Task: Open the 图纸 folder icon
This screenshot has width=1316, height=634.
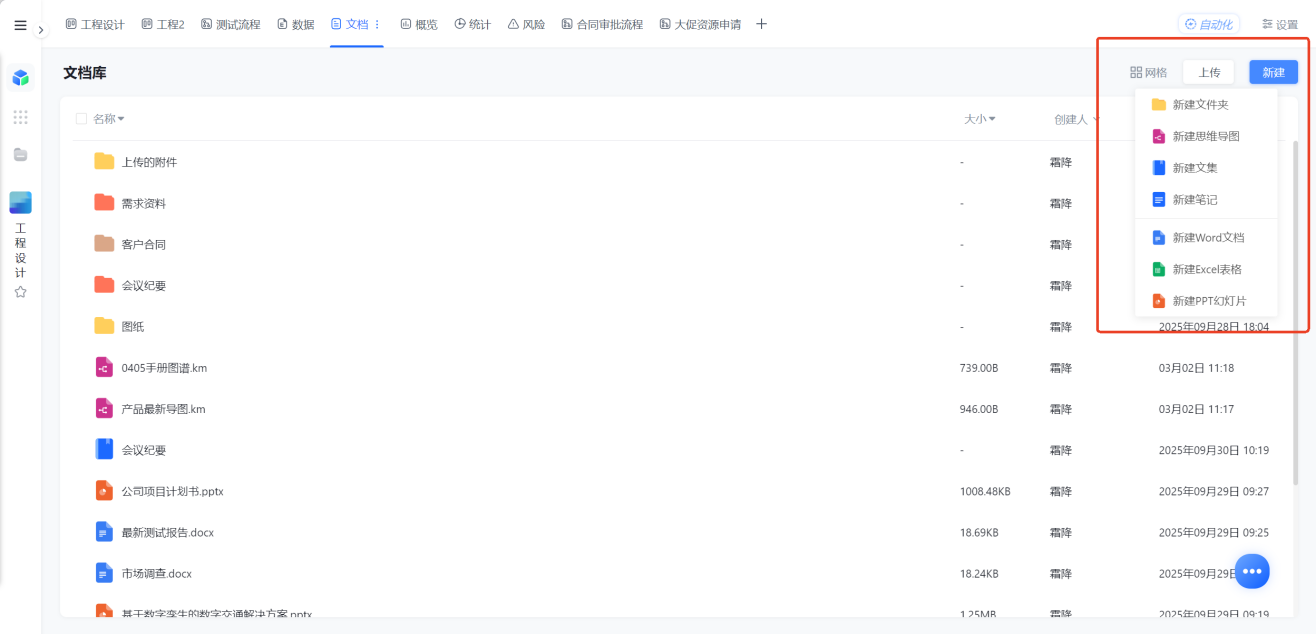Action: (x=104, y=325)
